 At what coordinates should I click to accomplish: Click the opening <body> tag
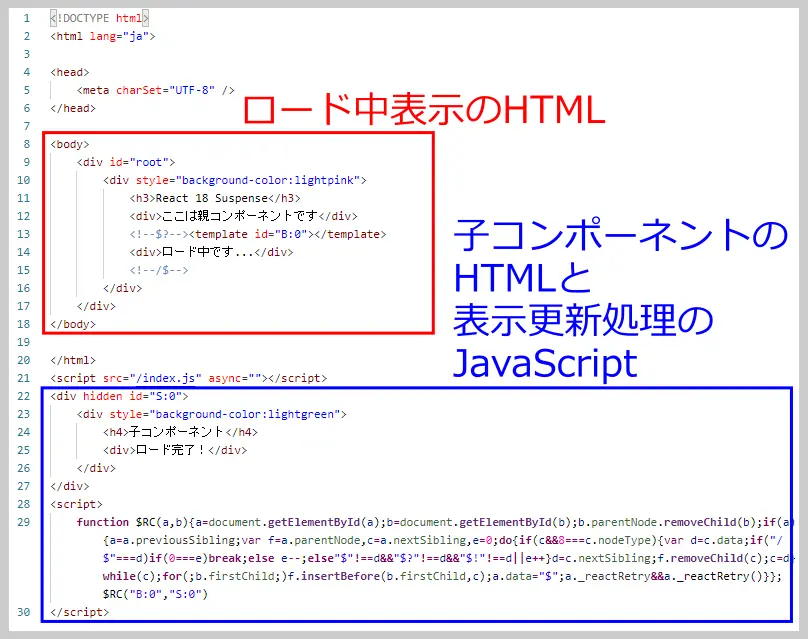(70, 145)
